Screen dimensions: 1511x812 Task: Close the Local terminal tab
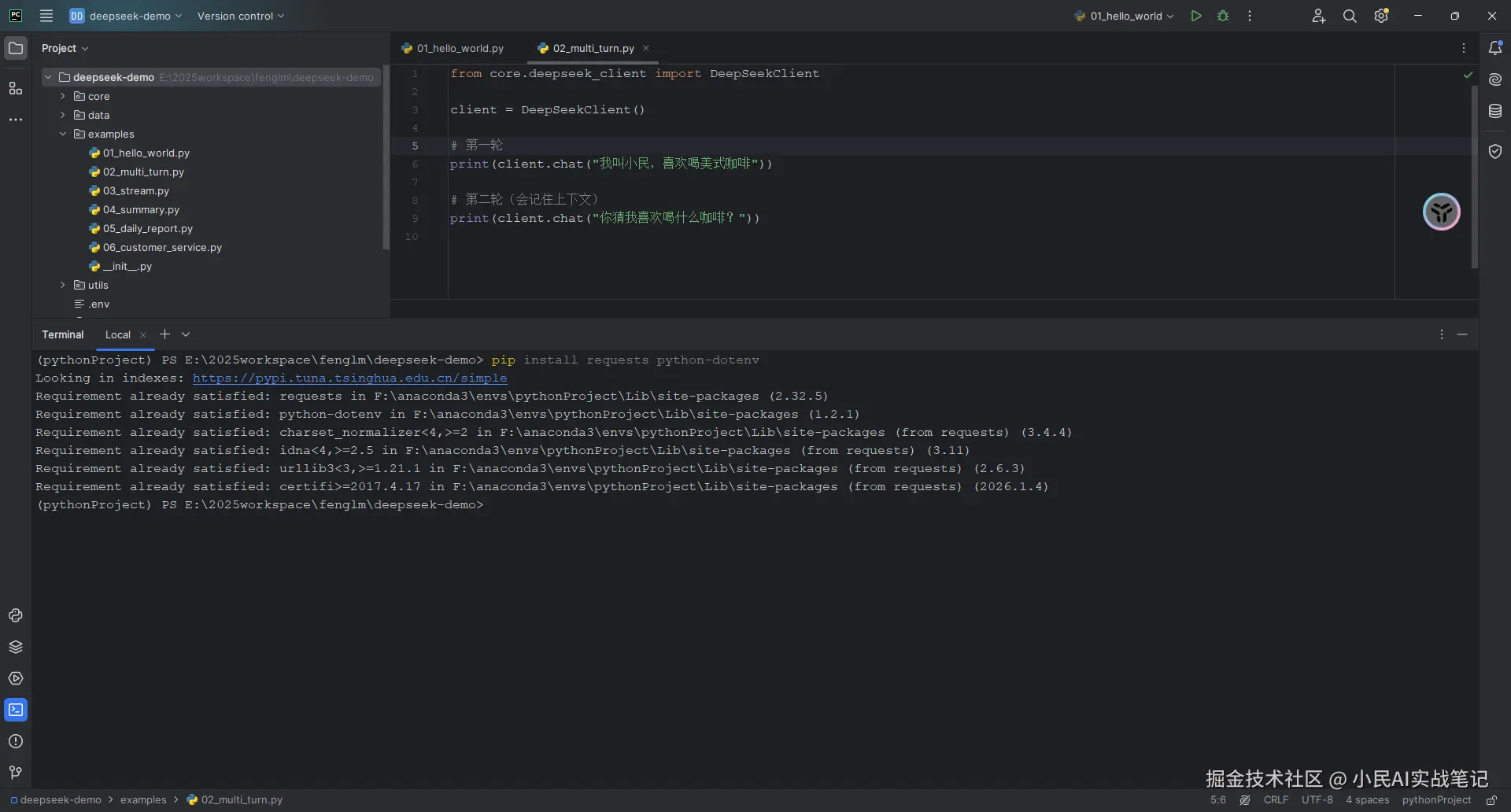pos(143,335)
